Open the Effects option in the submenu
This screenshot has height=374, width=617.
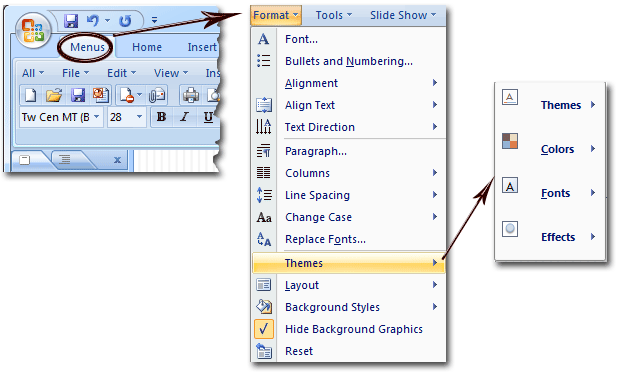[x=549, y=237]
